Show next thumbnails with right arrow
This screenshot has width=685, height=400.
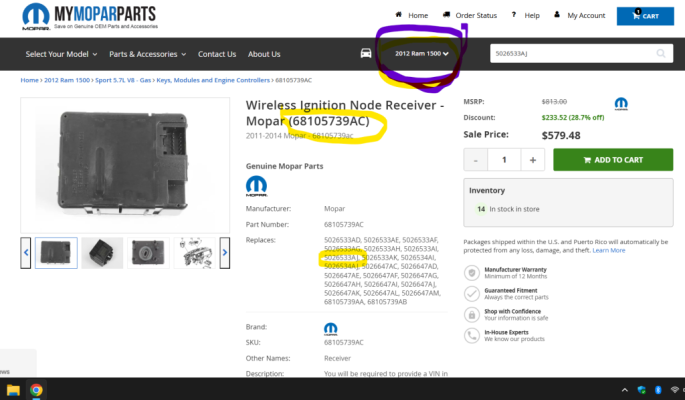pos(225,252)
